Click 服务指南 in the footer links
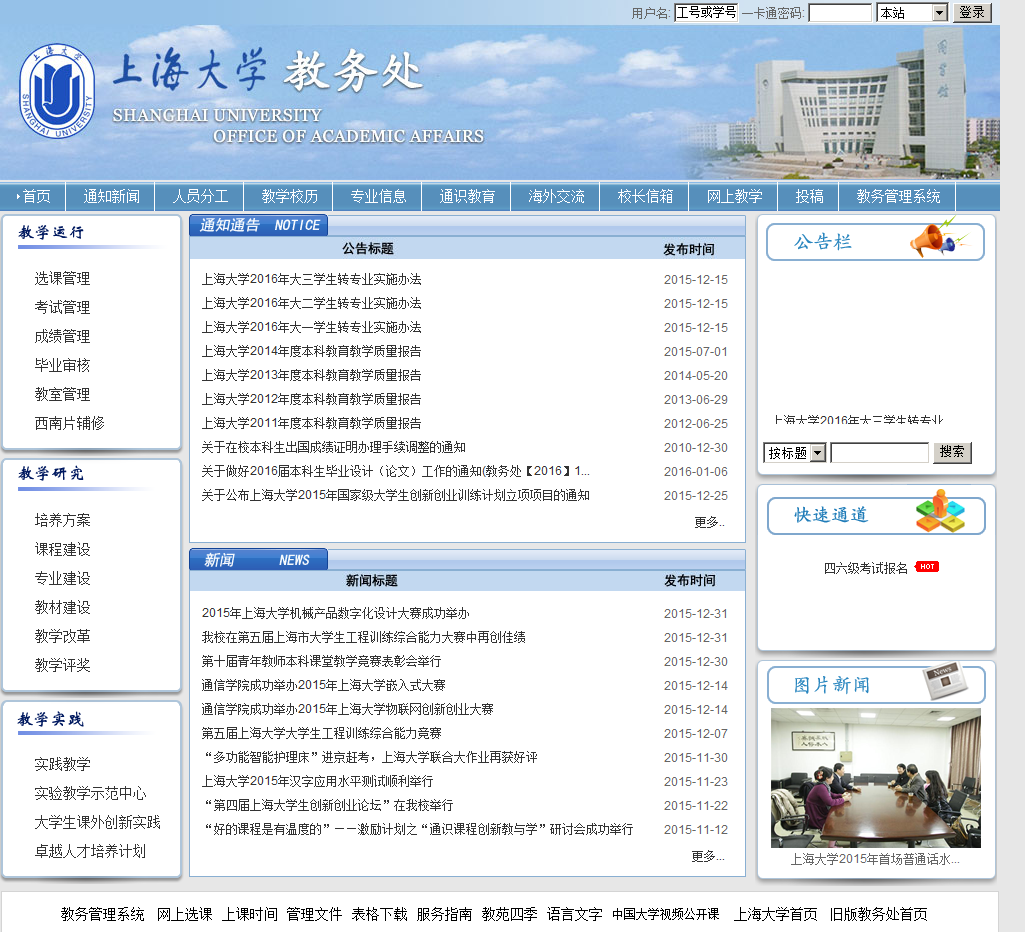 click(444, 914)
